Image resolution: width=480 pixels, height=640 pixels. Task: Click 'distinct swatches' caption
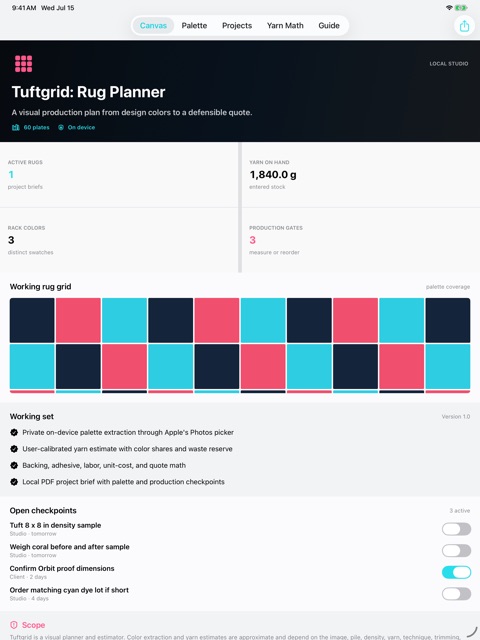coord(31,253)
